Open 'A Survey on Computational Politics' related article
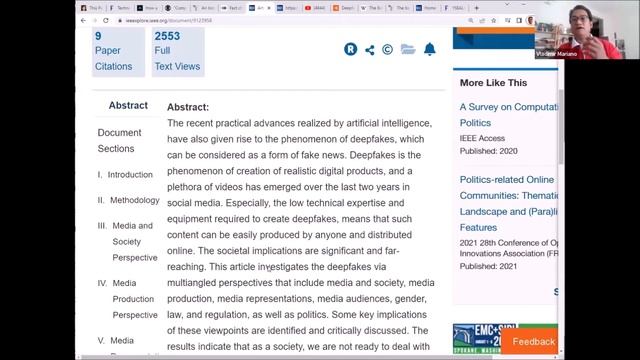The height and width of the screenshot is (360, 640). pos(509,115)
